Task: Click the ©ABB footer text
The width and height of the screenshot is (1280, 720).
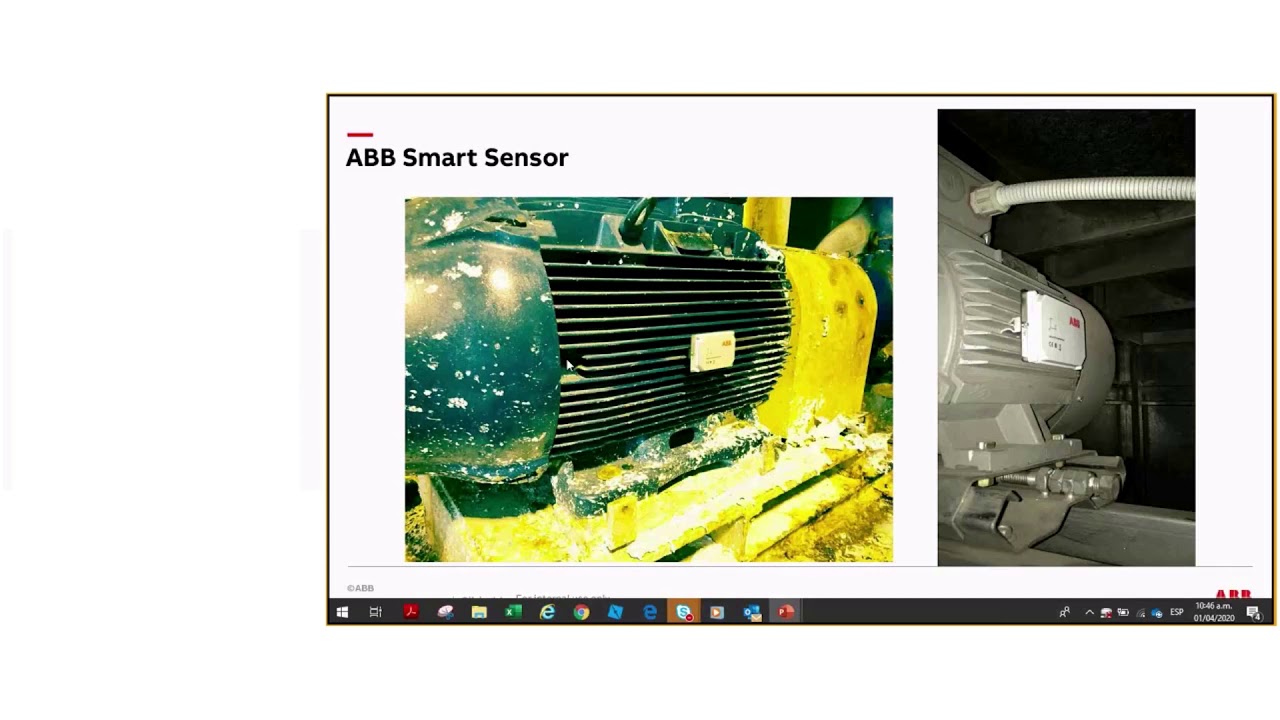Action: pos(360,588)
